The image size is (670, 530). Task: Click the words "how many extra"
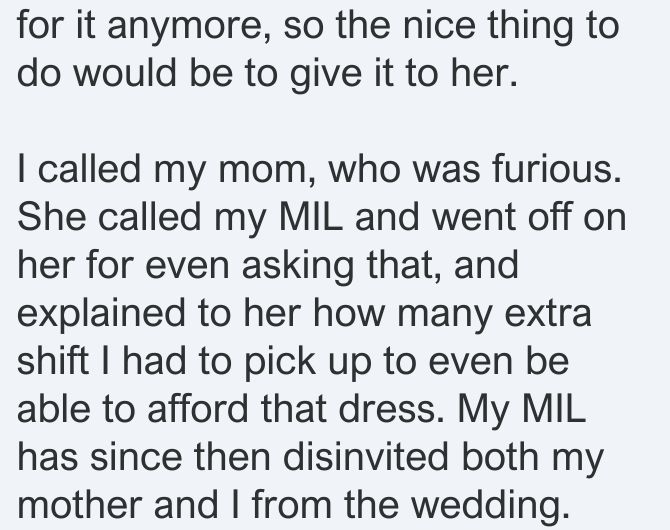coord(453,315)
